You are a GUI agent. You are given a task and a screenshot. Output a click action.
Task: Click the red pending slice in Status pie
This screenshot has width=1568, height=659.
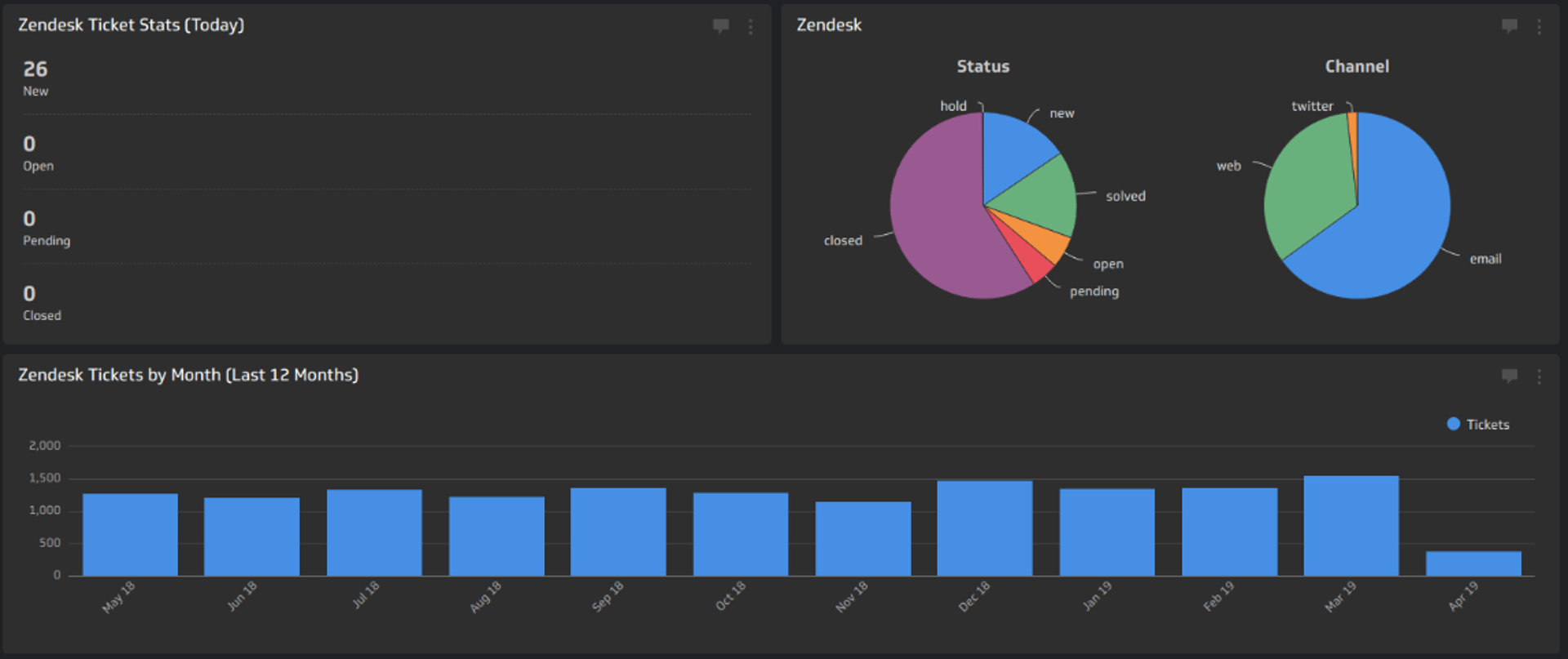pos(1031,260)
